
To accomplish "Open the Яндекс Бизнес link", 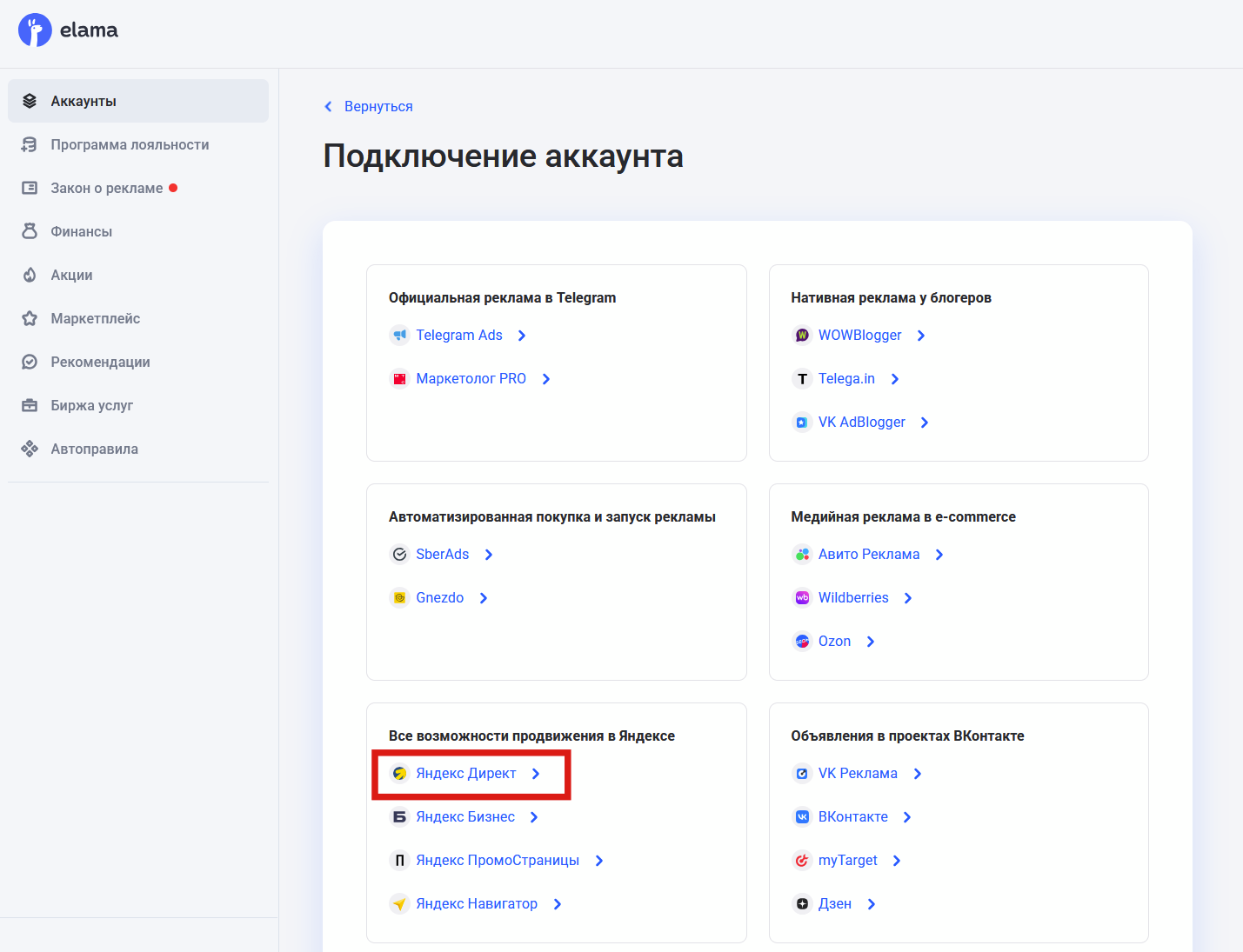I will click(464, 816).
